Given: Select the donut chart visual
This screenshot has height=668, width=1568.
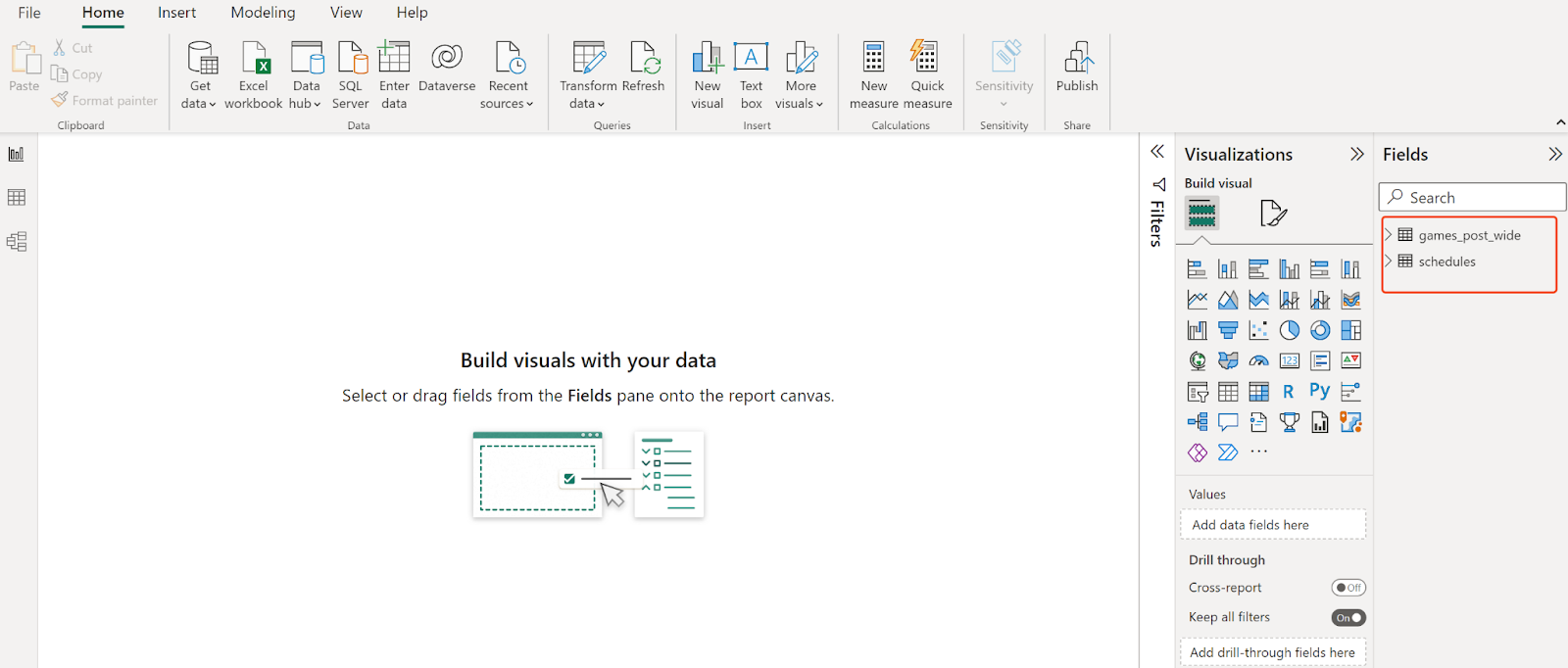Looking at the screenshot, I should tap(1320, 330).
